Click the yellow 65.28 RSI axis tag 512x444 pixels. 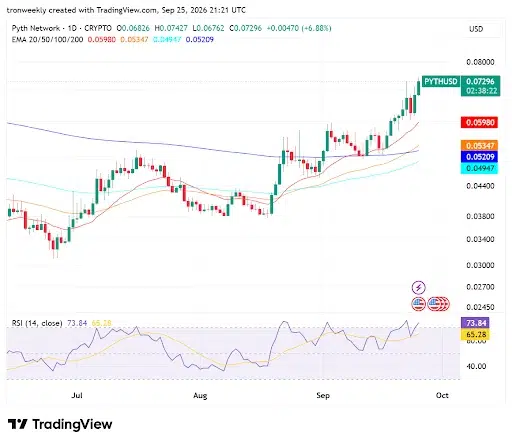point(475,334)
